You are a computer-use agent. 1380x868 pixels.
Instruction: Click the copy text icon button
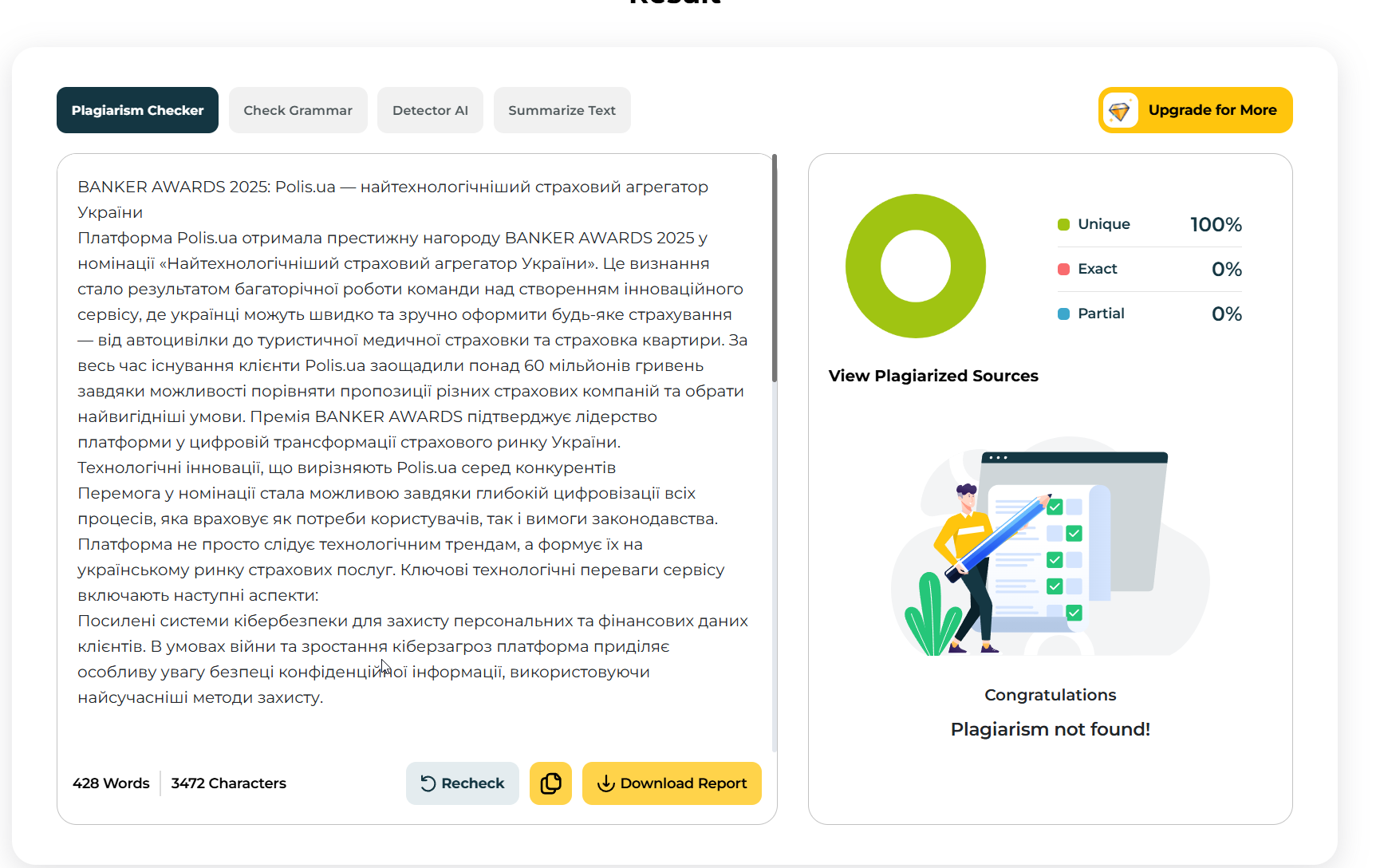coord(550,783)
